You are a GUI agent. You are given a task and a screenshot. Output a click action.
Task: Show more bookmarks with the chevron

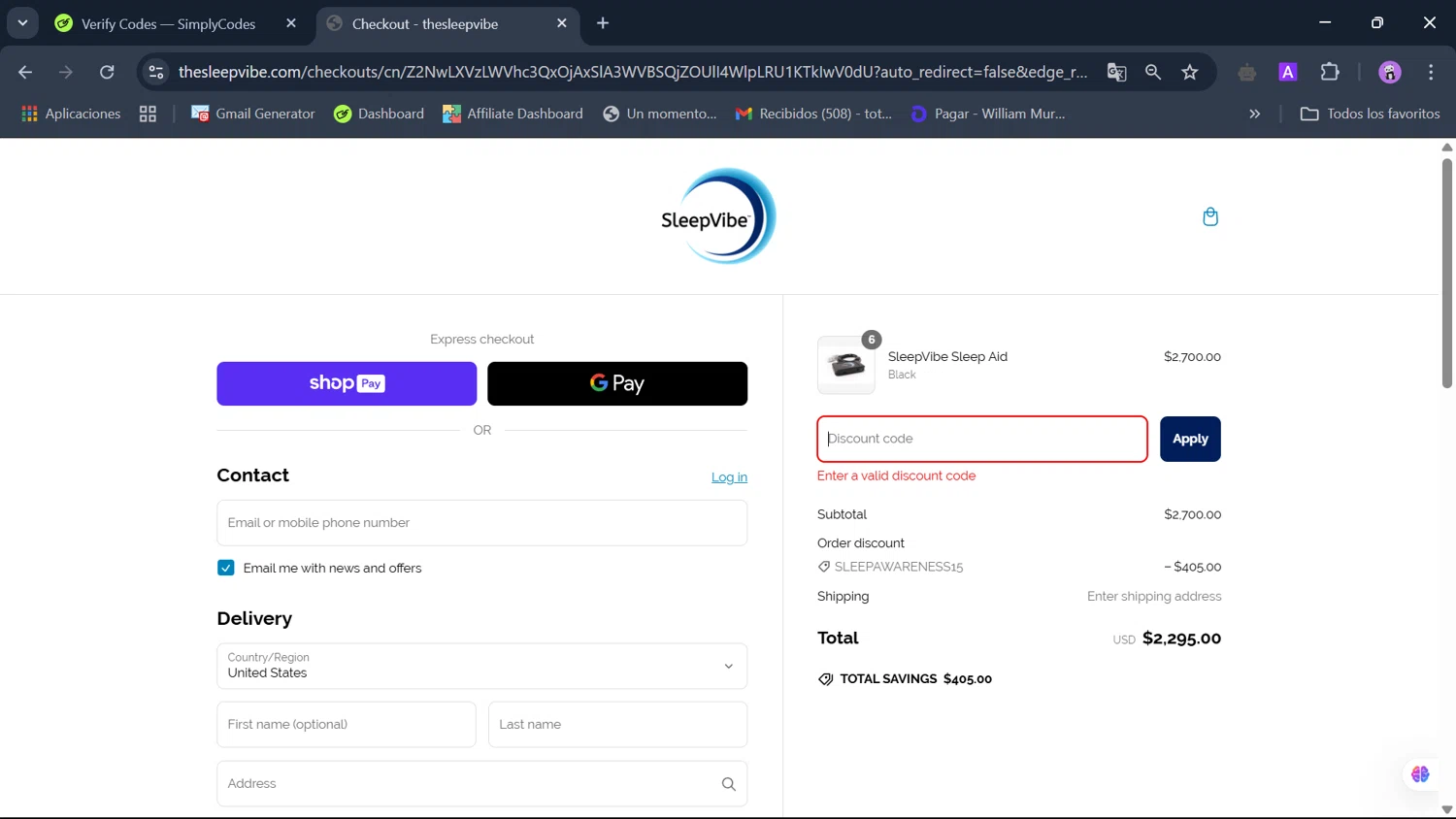pyautogui.click(x=1254, y=114)
